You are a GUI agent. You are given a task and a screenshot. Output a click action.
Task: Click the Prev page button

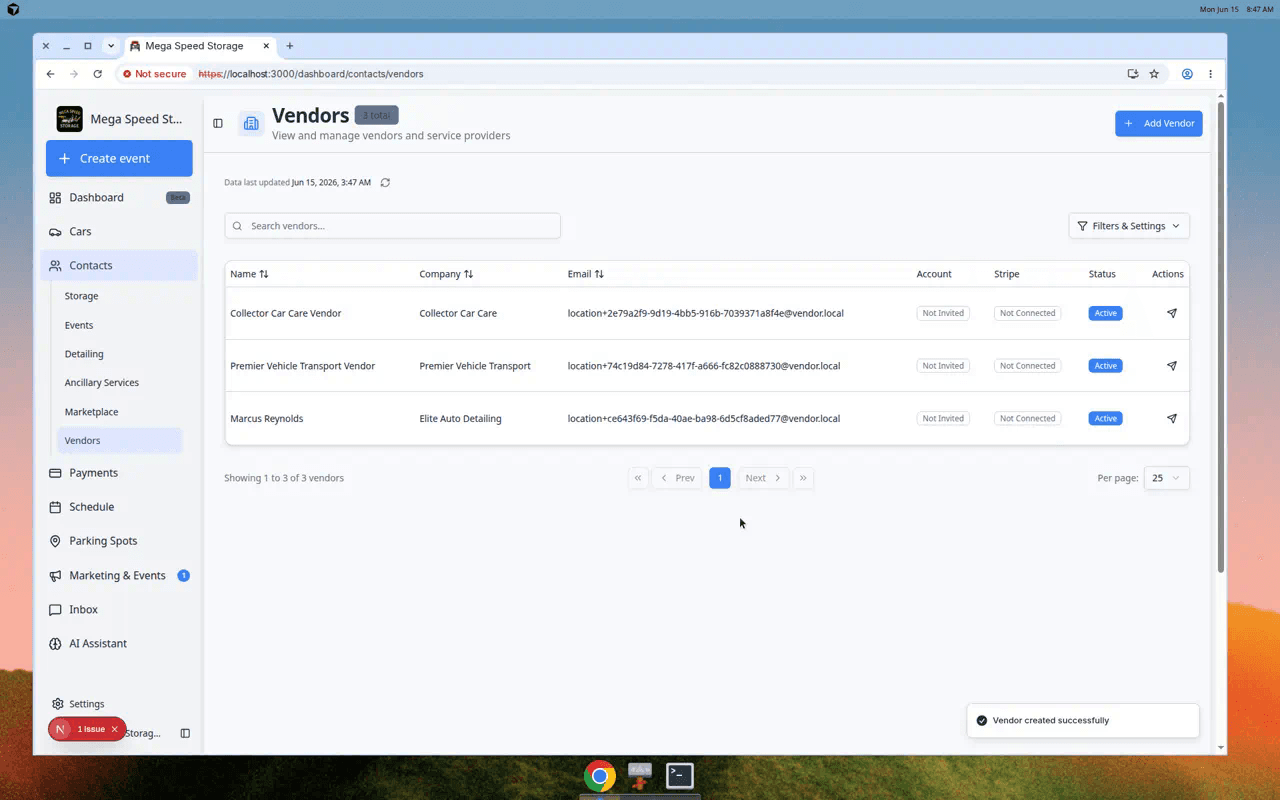(x=677, y=478)
